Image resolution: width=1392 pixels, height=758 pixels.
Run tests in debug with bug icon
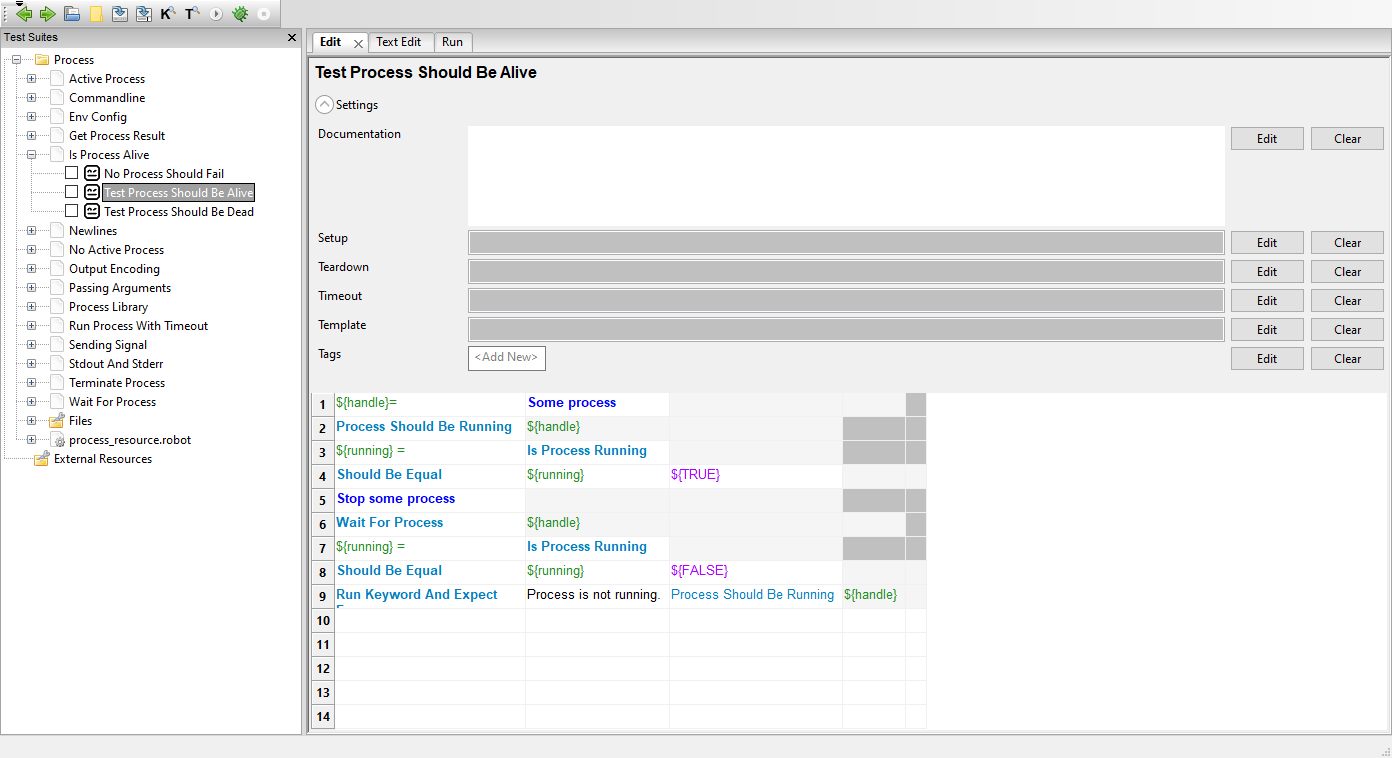point(240,14)
